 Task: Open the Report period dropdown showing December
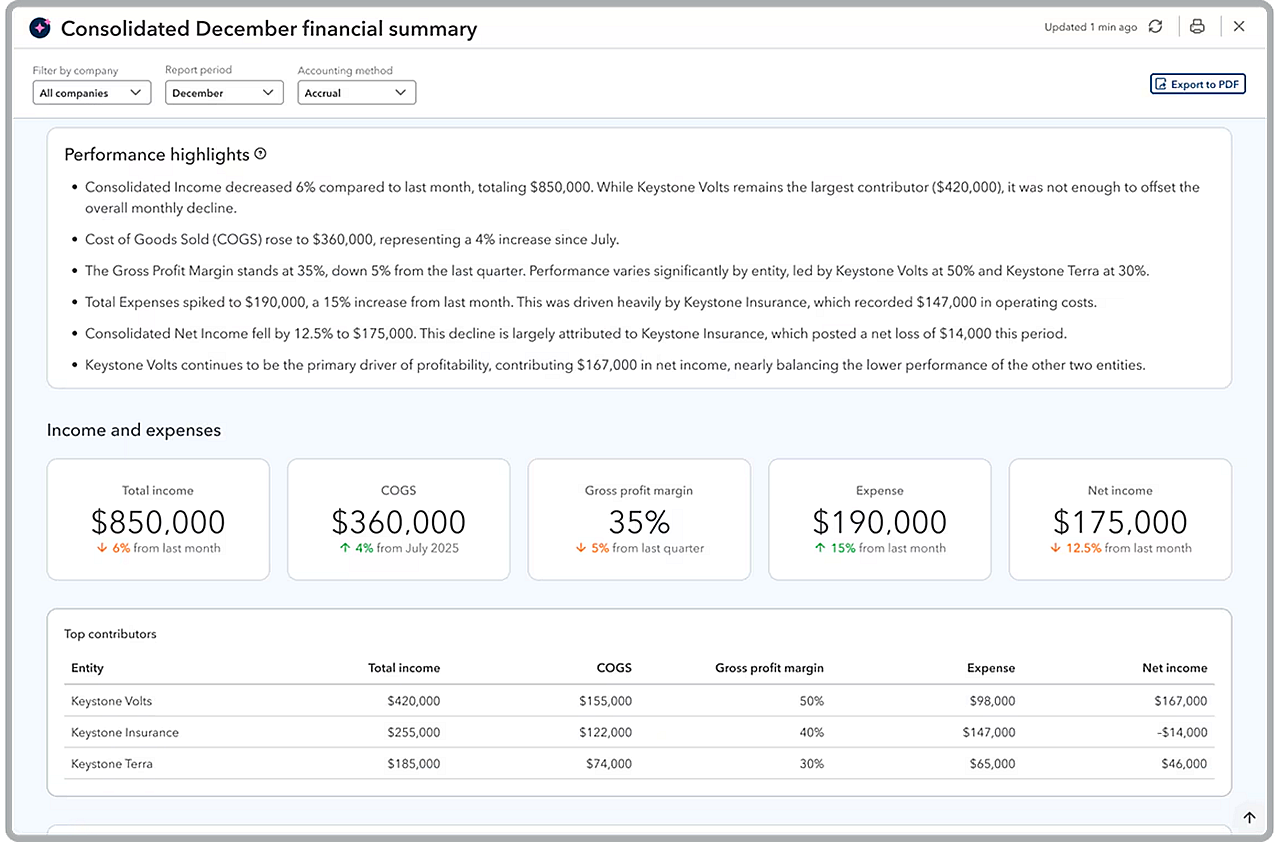click(224, 93)
